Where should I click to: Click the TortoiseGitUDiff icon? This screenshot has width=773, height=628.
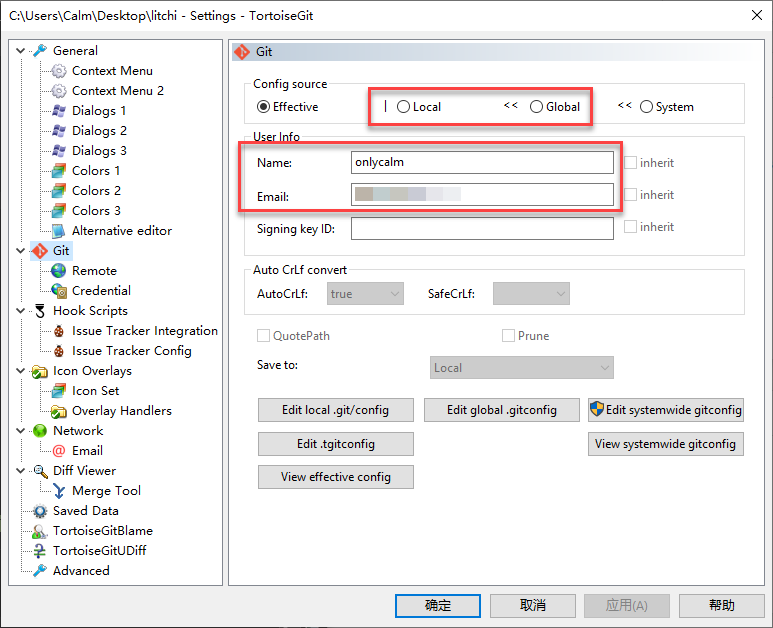40,551
